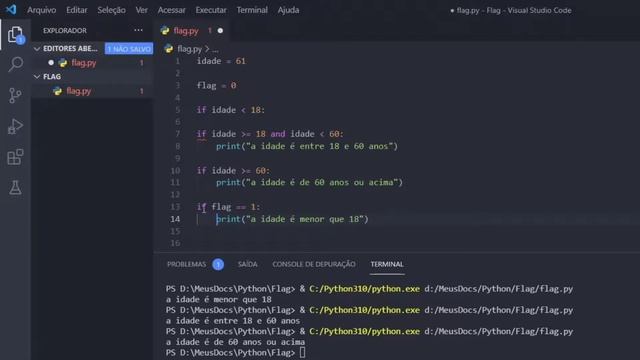Click flag.py breadcrumb segment
The image size is (640, 360).
(189, 49)
